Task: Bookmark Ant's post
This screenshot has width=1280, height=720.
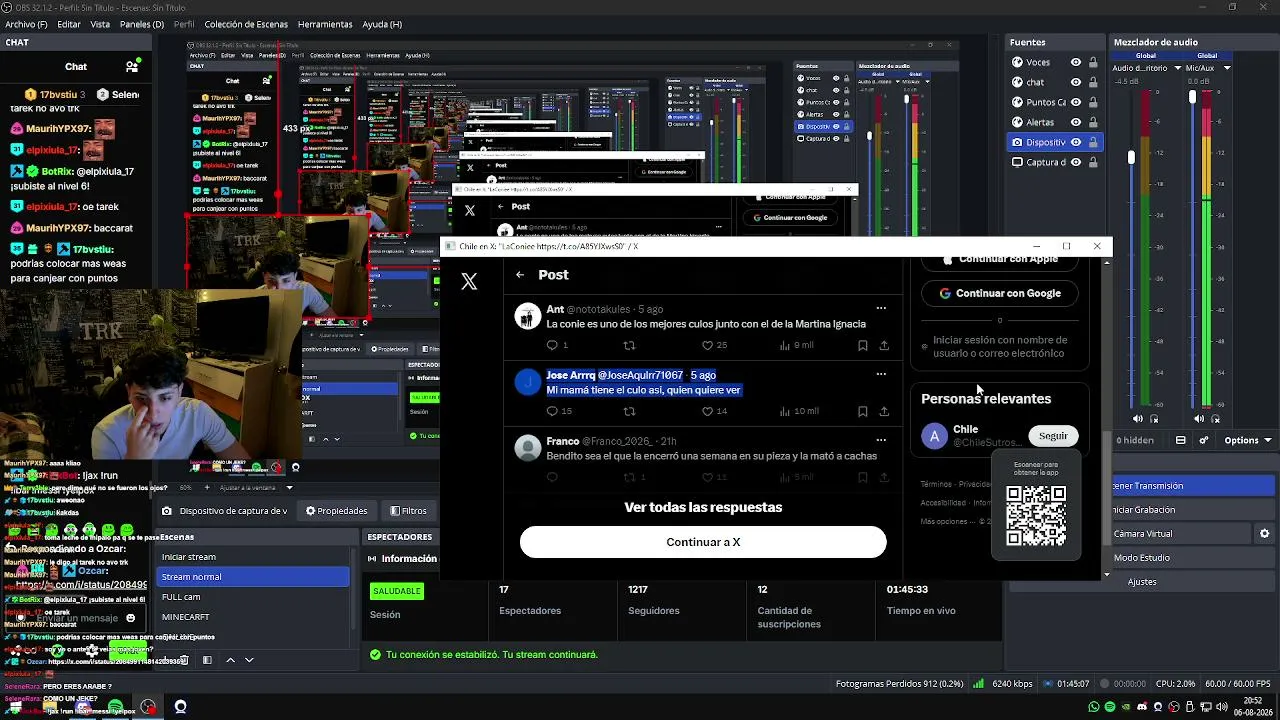Action: [862, 345]
